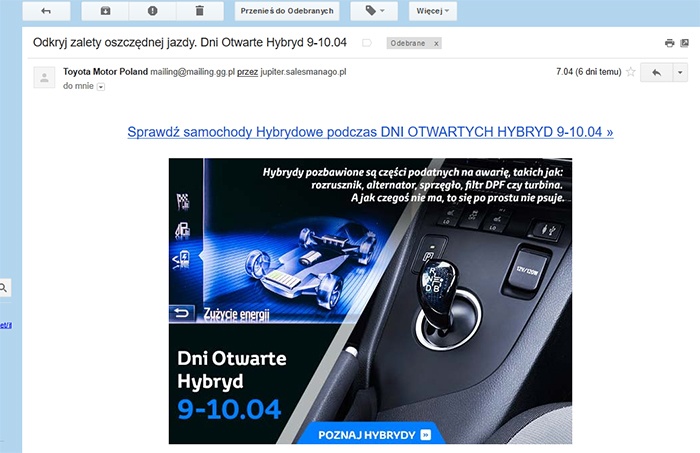Report spam with the exclamation icon
The height and width of the screenshot is (453, 700).
pyautogui.click(x=153, y=11)
